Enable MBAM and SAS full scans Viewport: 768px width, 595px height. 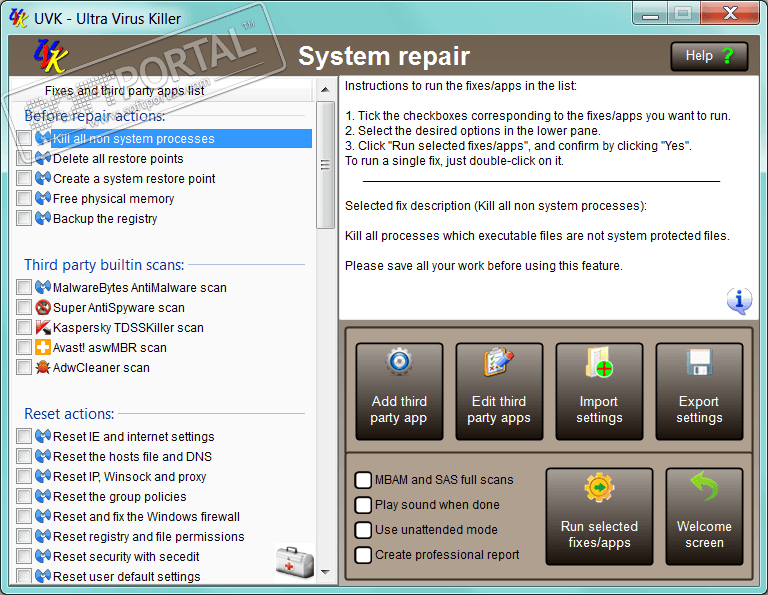[363, 480]
